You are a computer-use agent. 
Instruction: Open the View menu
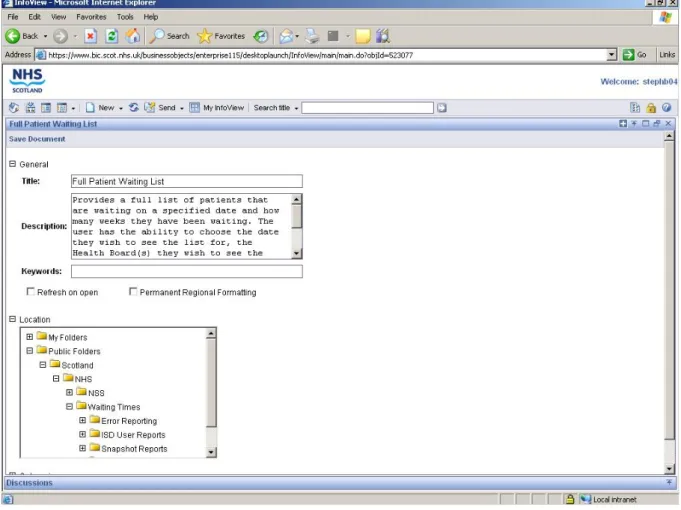[x=59, y=17]
